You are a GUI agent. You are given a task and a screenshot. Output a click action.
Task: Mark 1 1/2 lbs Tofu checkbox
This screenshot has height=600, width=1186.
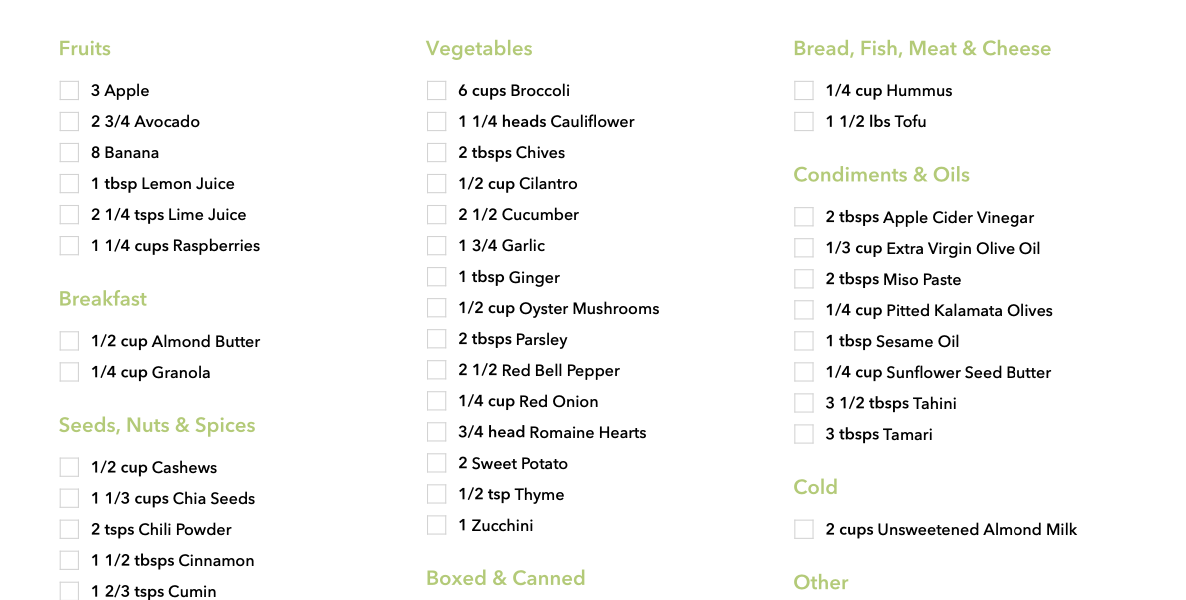[x=804, y=122]
